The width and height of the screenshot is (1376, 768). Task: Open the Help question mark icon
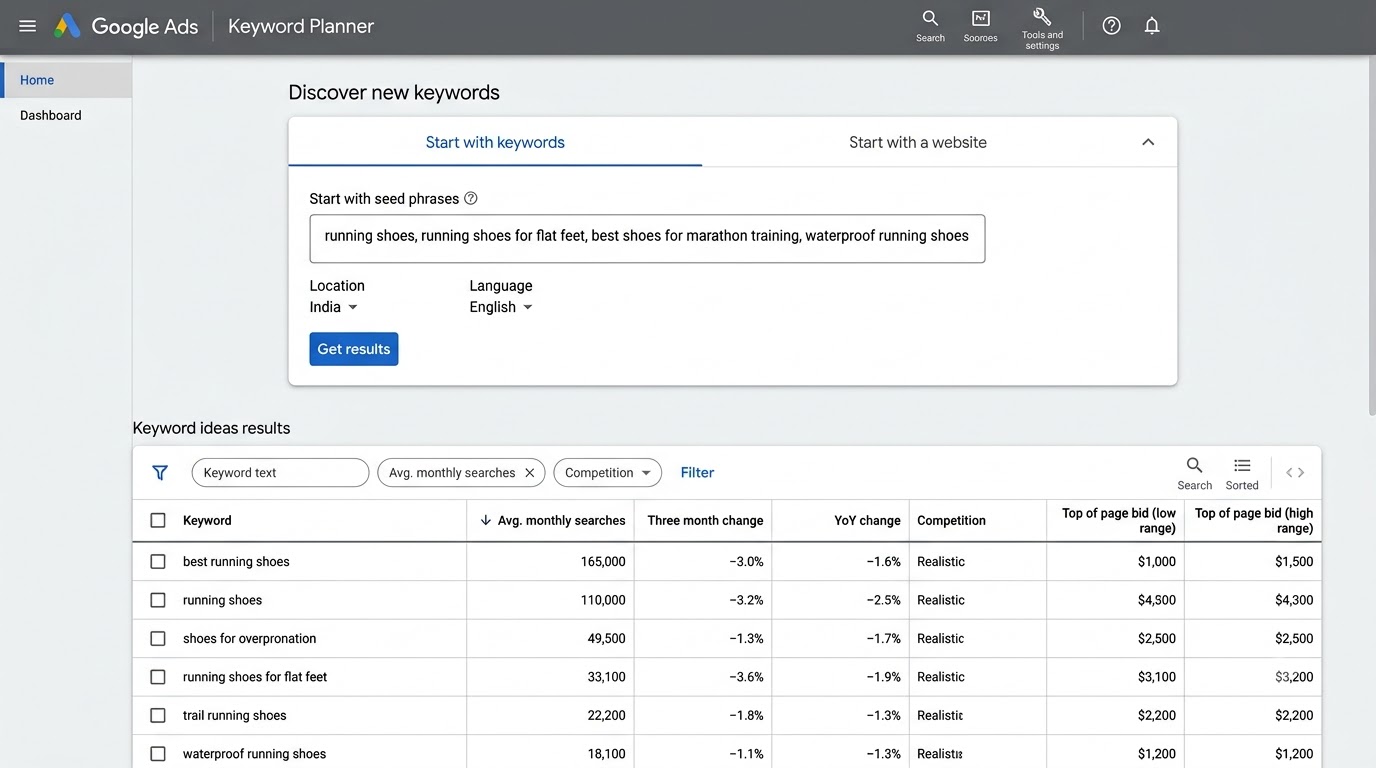point(1111,26)
